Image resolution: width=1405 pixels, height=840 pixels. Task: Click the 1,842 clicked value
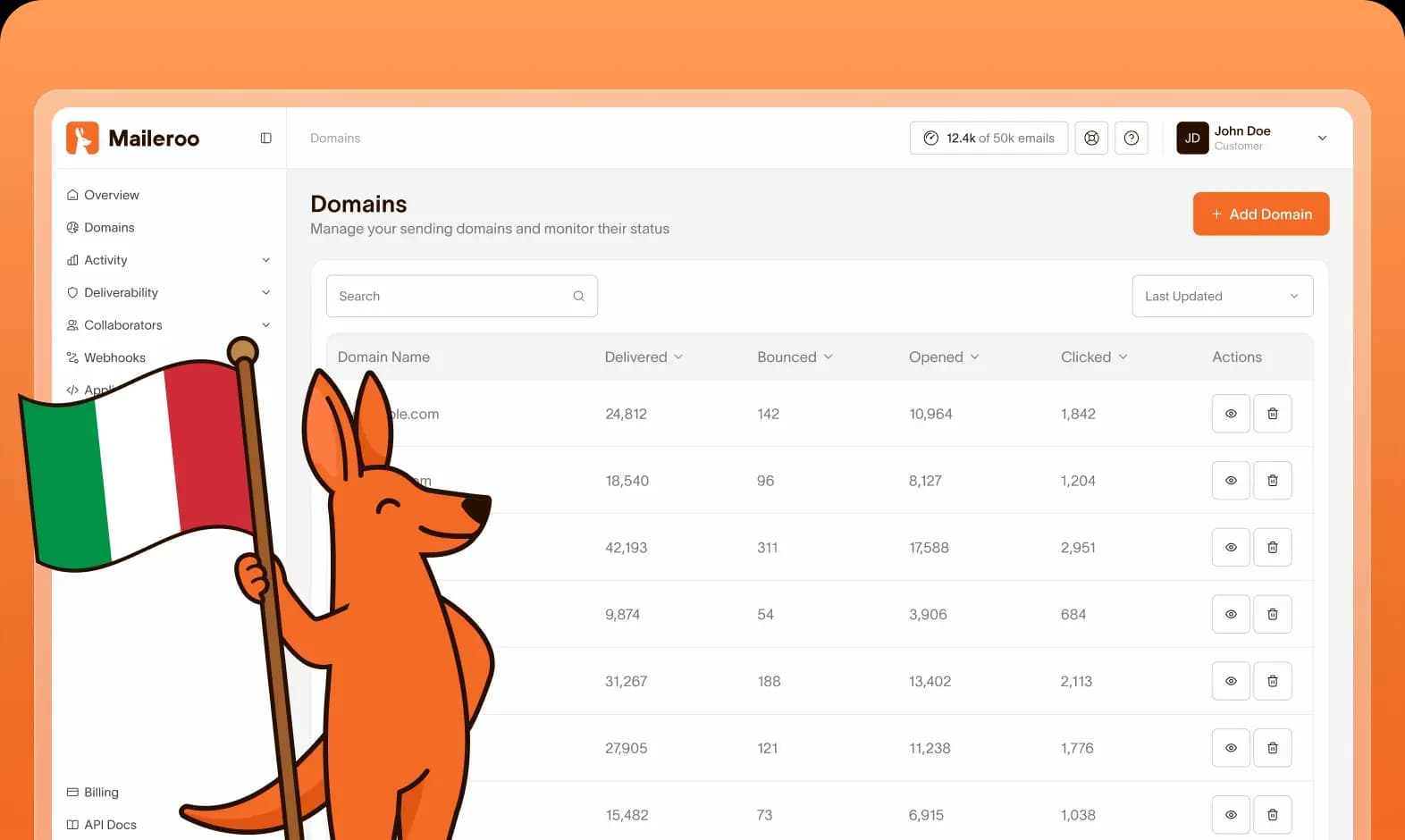point(1078,415)
